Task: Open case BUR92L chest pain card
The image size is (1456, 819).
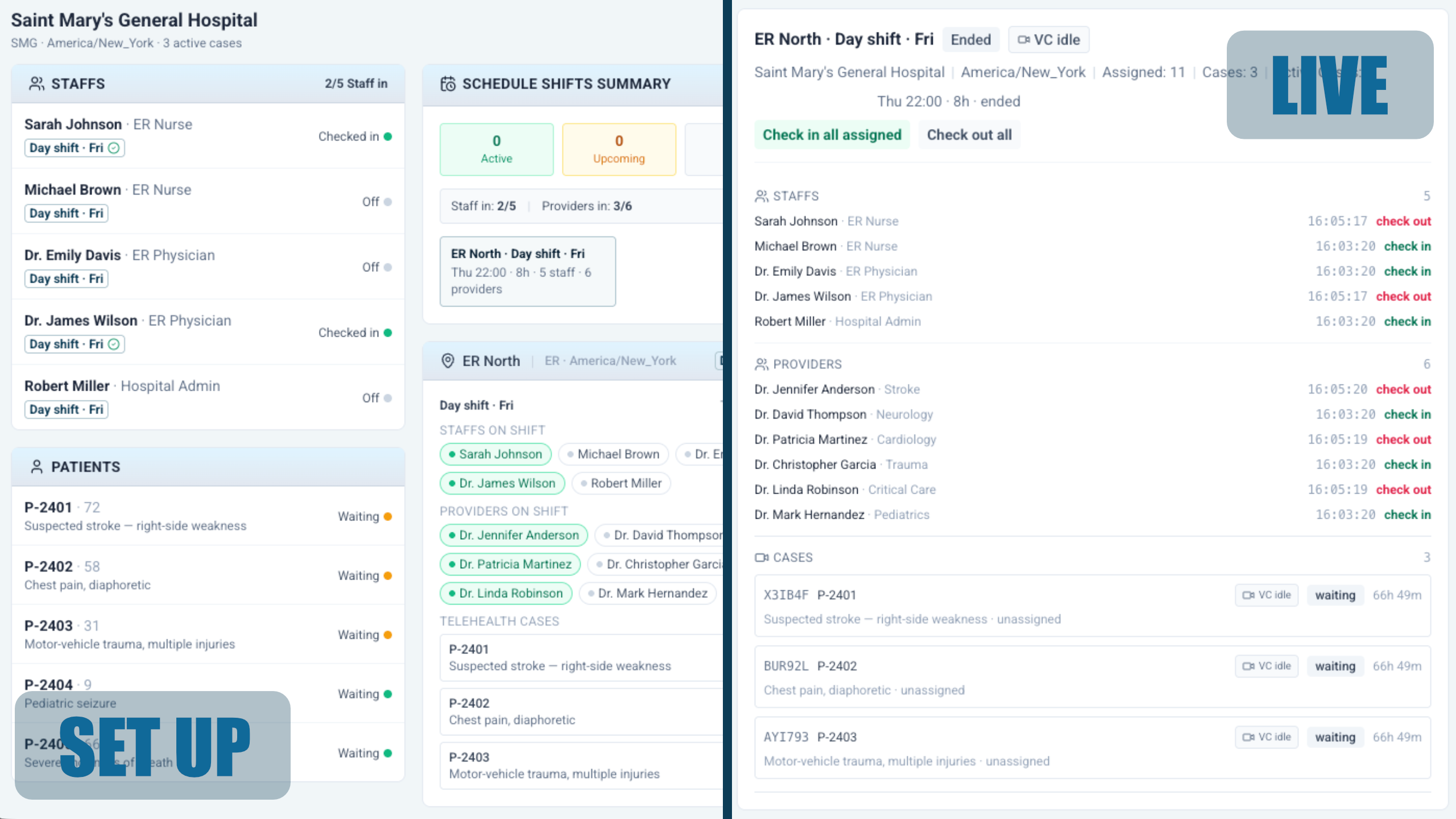Action: (1092, 677)
